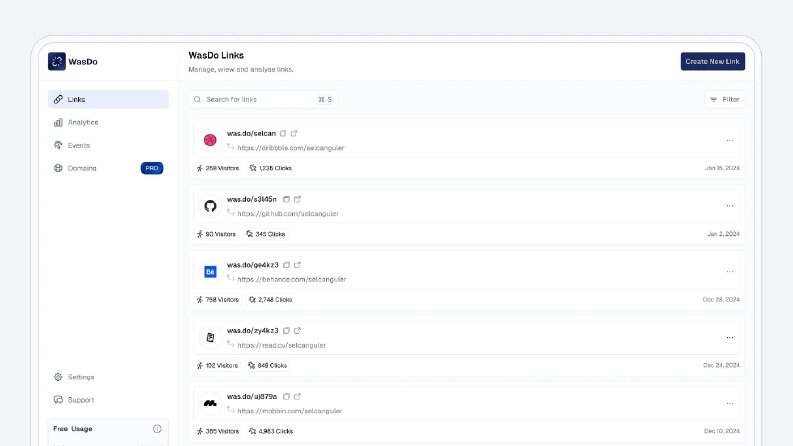
Task: Click the Dec 10, 2024 date
Action: pyautogui.click(x=722, y=431)
